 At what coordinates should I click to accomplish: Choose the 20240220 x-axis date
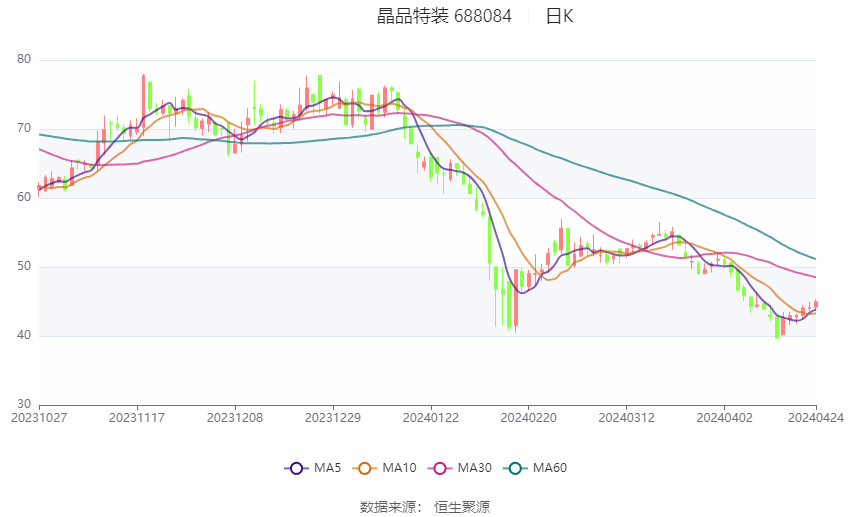click(527, 417)
